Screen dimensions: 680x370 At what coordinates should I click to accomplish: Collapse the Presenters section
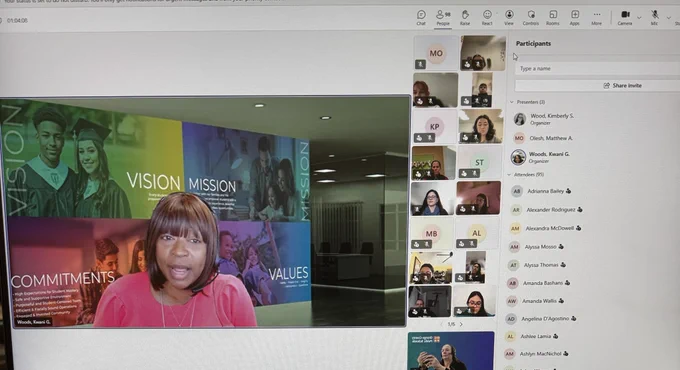[512, 102]
